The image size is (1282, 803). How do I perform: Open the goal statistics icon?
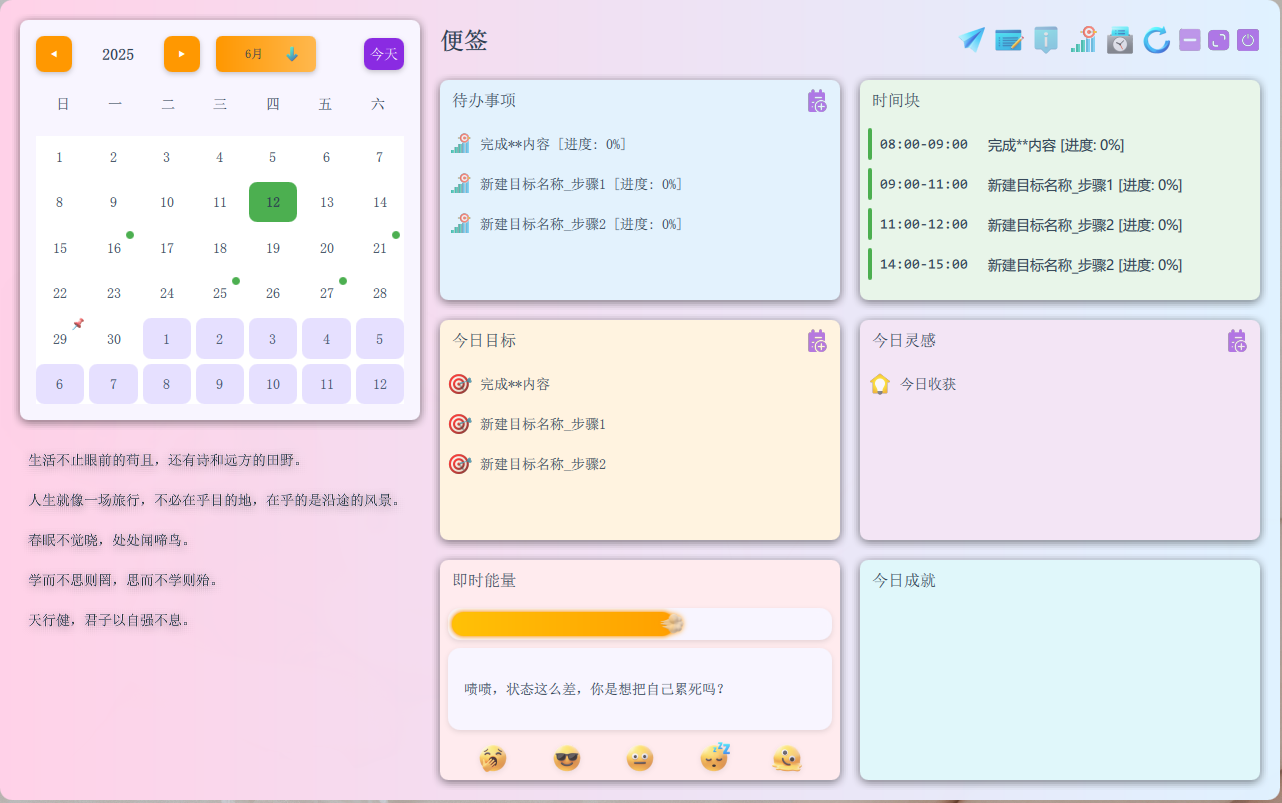pos(1083,40)
